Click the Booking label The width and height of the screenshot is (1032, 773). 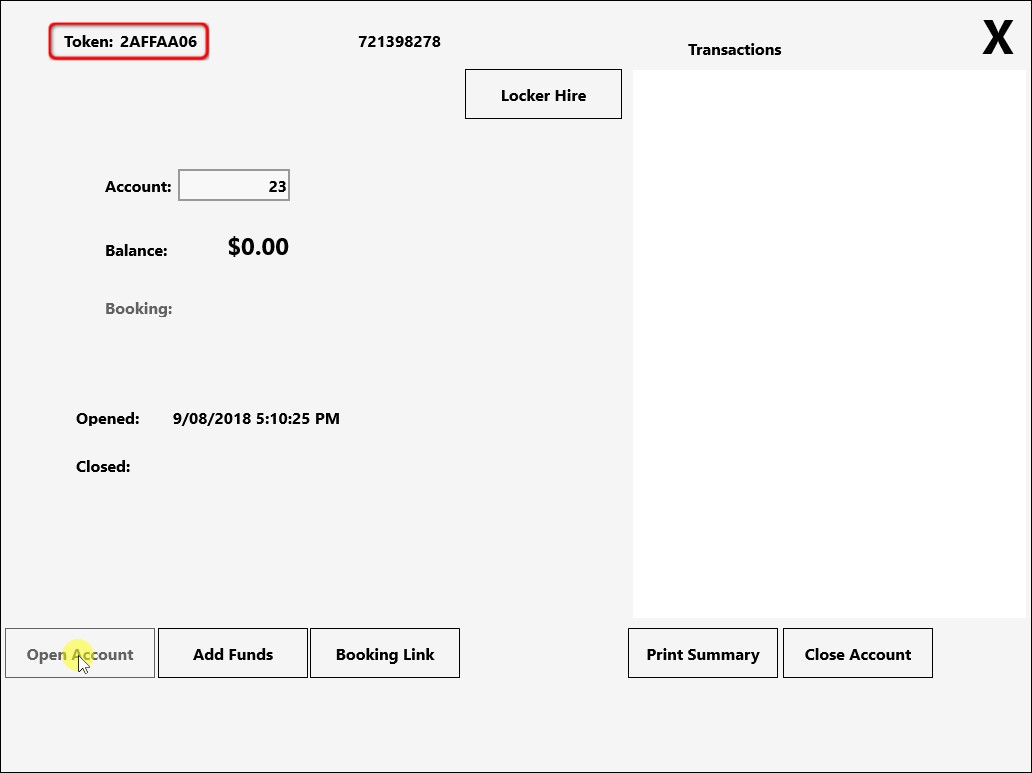(x=138, y=309)
